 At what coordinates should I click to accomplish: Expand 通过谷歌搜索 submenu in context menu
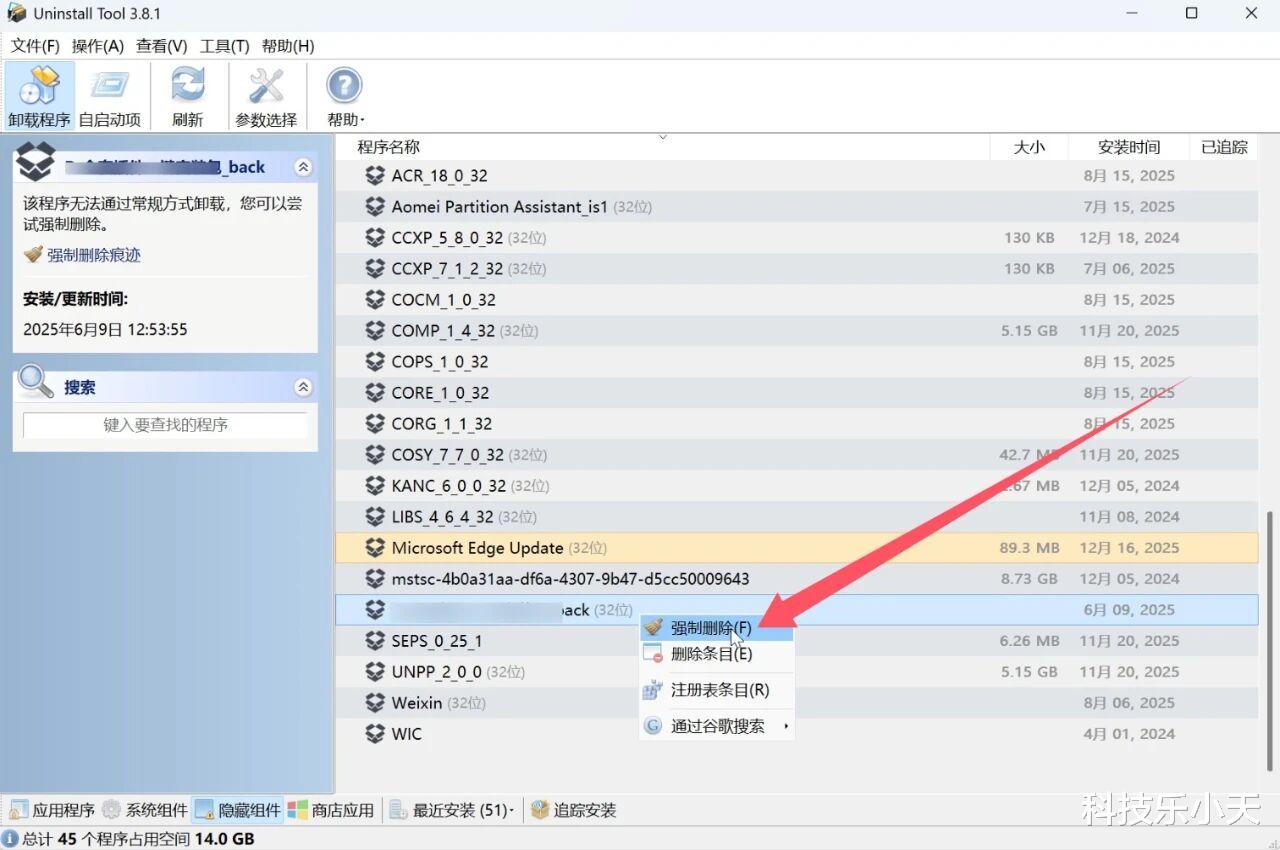click(716, 726)
